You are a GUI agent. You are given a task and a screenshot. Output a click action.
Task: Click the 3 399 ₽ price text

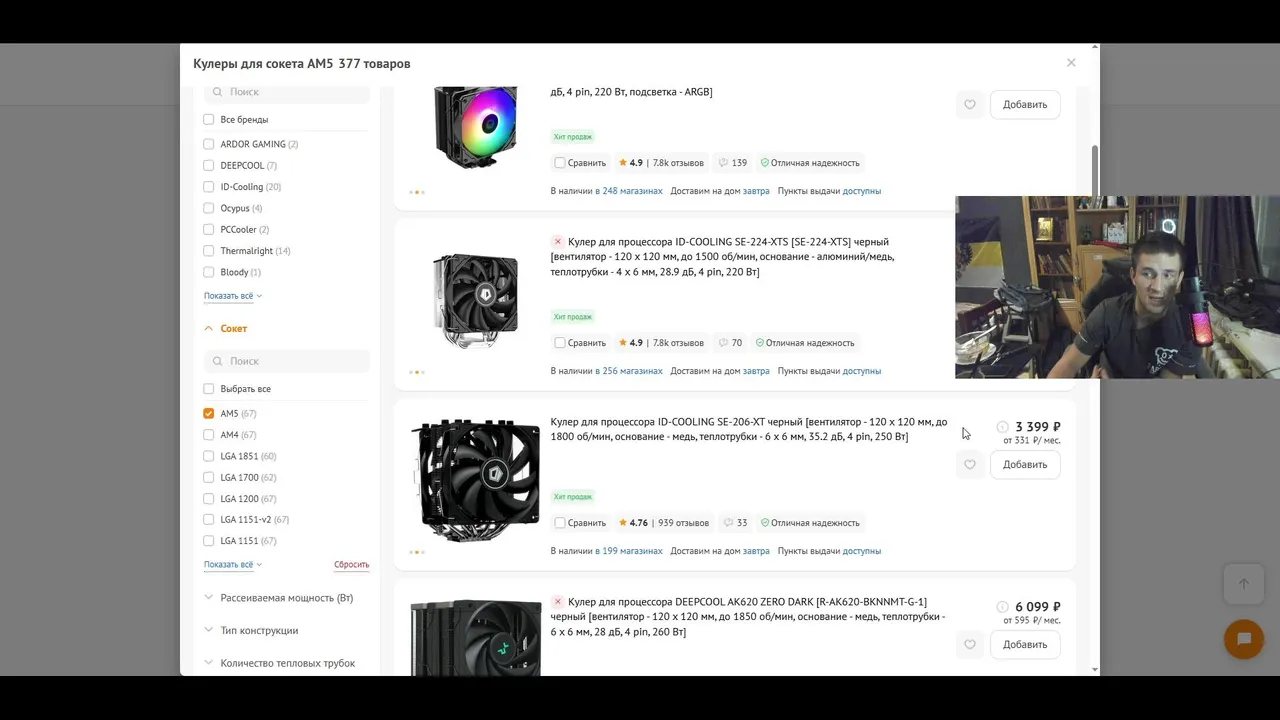1038,427
